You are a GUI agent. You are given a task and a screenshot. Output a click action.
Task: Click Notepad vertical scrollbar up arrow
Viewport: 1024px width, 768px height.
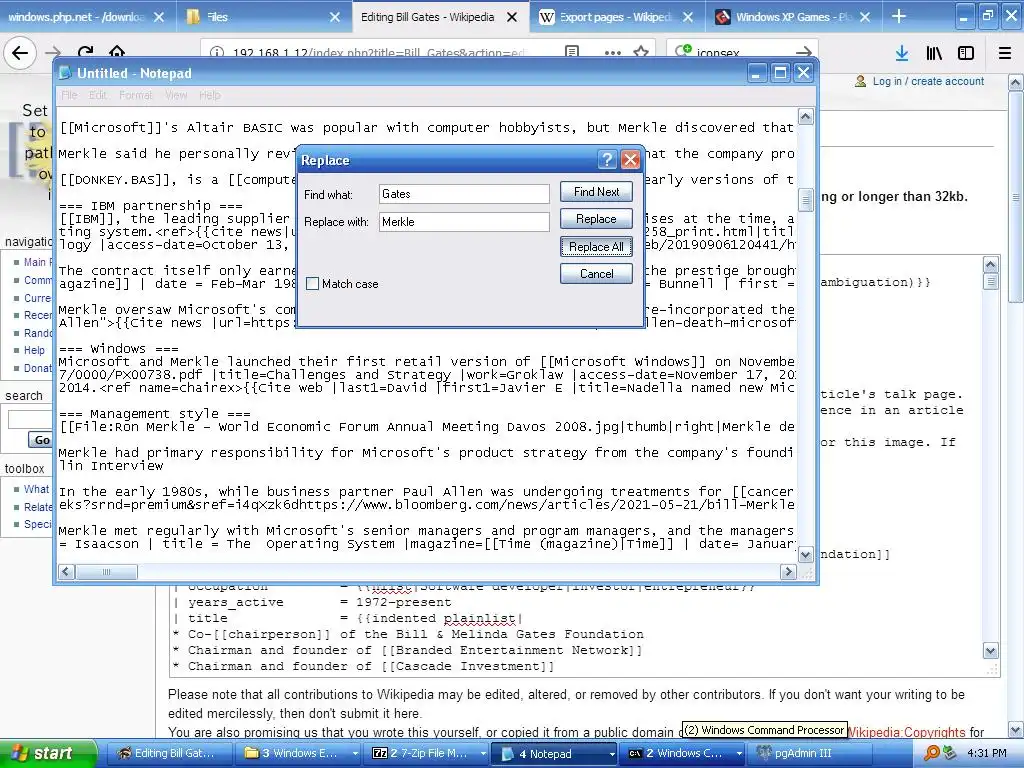tap(806, 117)
